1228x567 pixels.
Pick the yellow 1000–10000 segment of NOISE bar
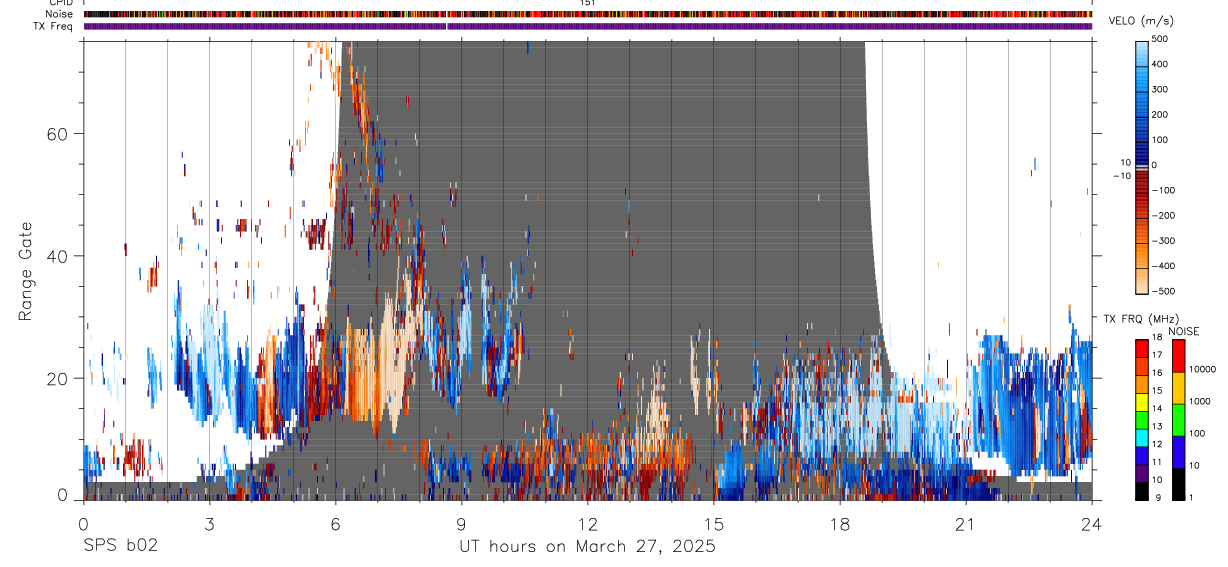(1178, 387)
